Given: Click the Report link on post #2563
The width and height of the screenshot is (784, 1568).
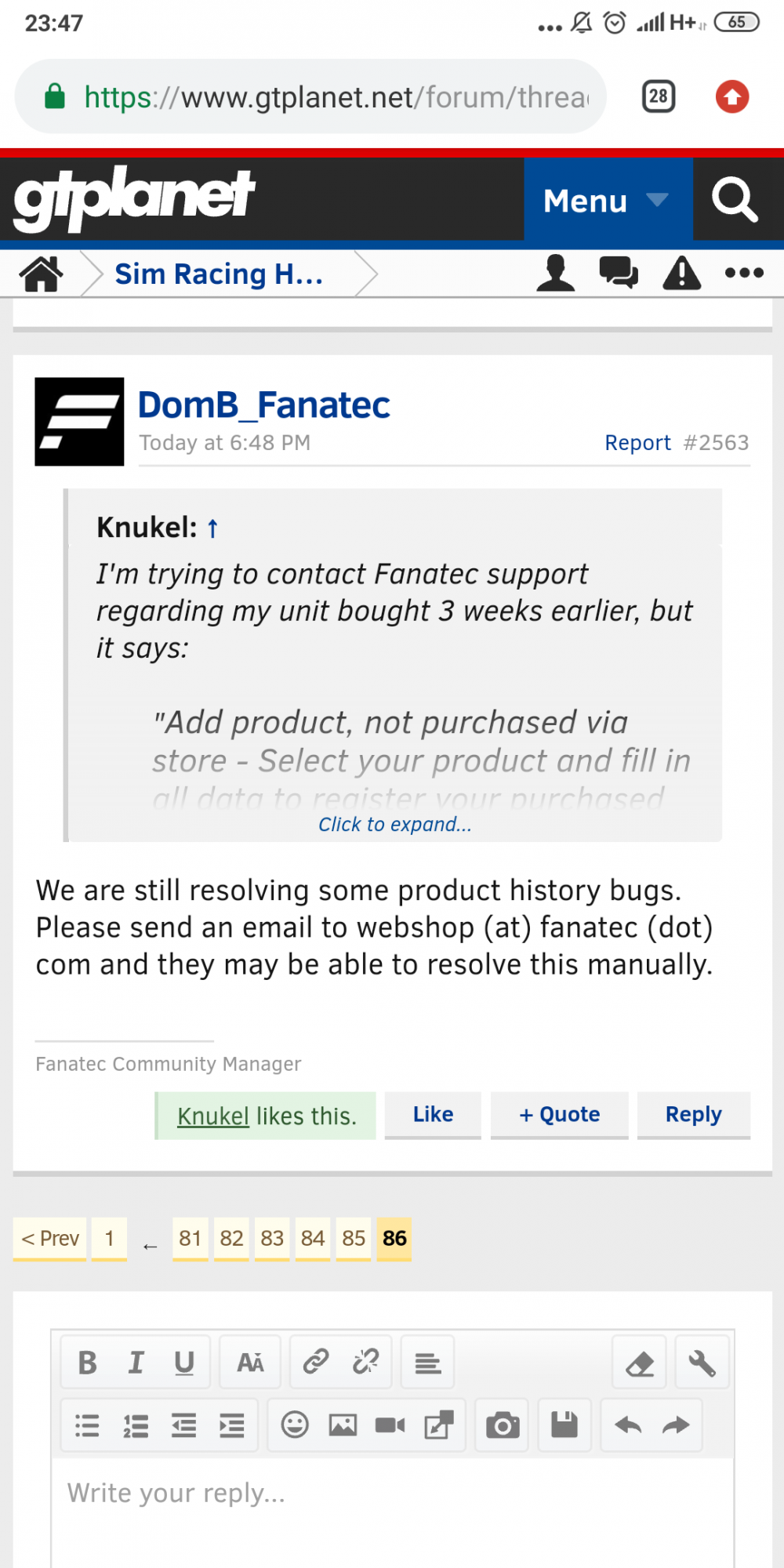Looking at the screenshot, I should [637, 443].
